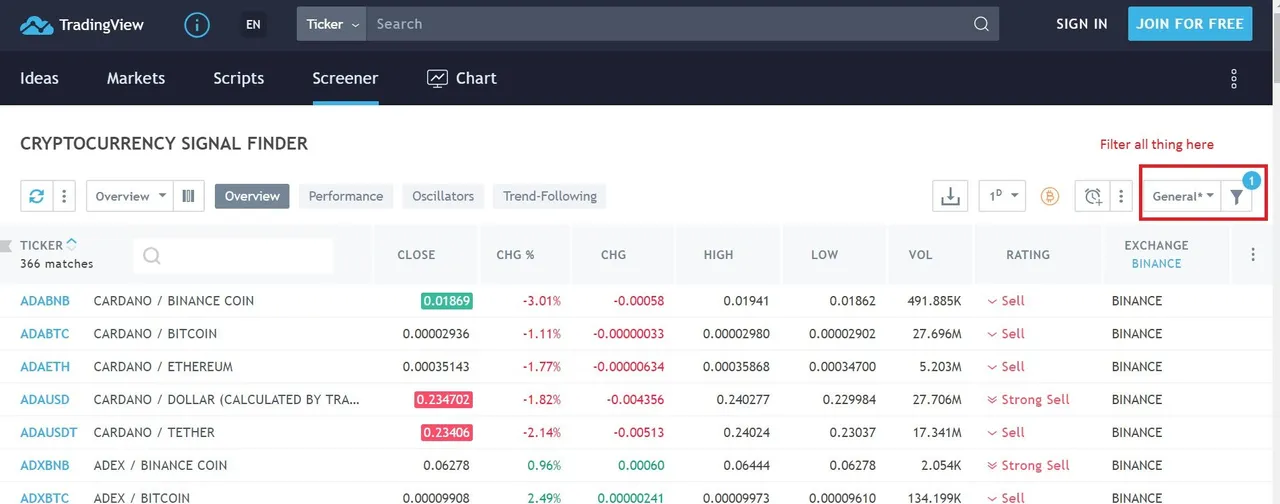Open ADAUSD ticker link
Screen dimensions: 1280x504
coord(45,399)
